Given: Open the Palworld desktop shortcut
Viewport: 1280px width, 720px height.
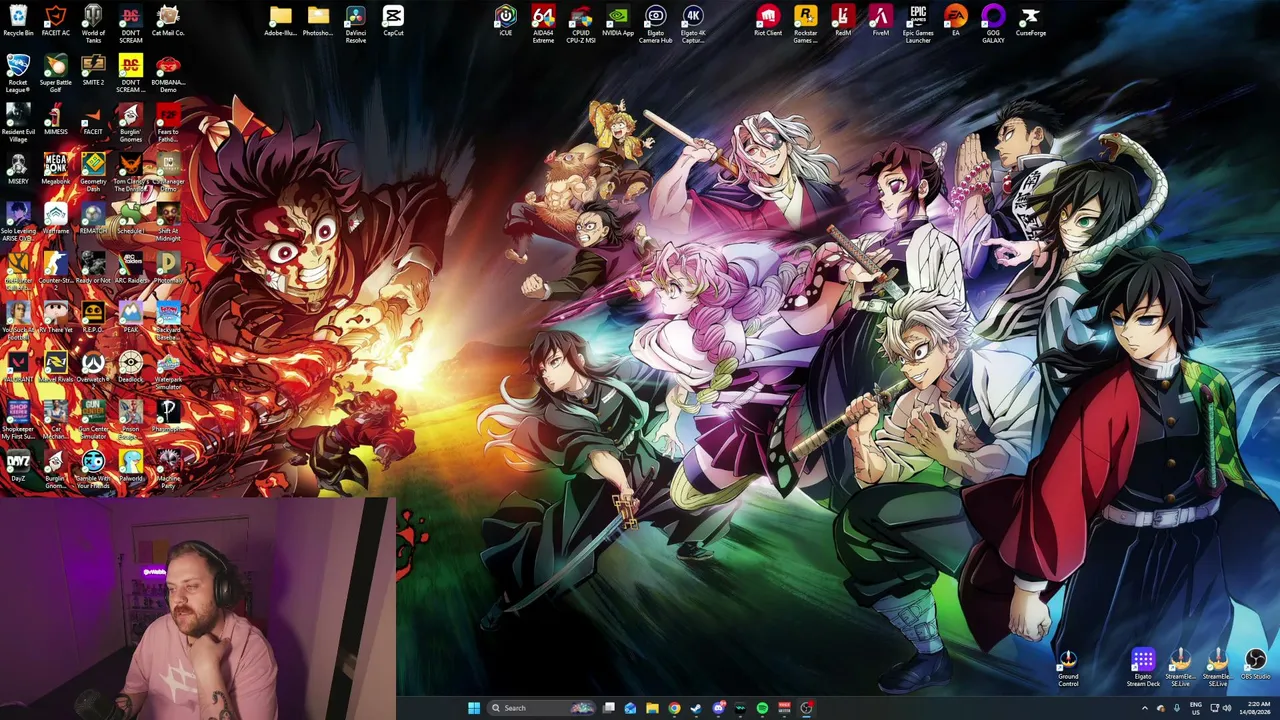Looking at the screenshot, I should tap(131, 466).
